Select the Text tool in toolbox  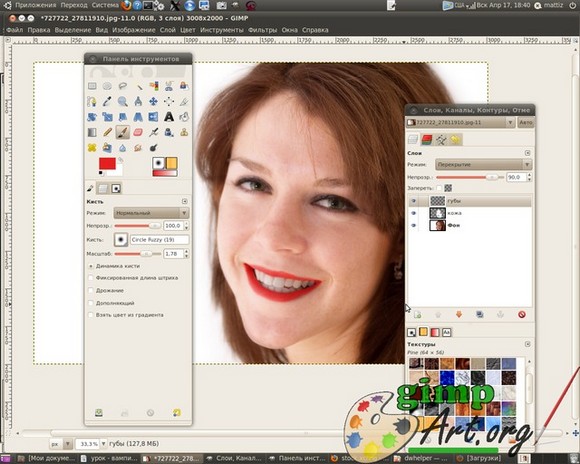tap(169, 117)
